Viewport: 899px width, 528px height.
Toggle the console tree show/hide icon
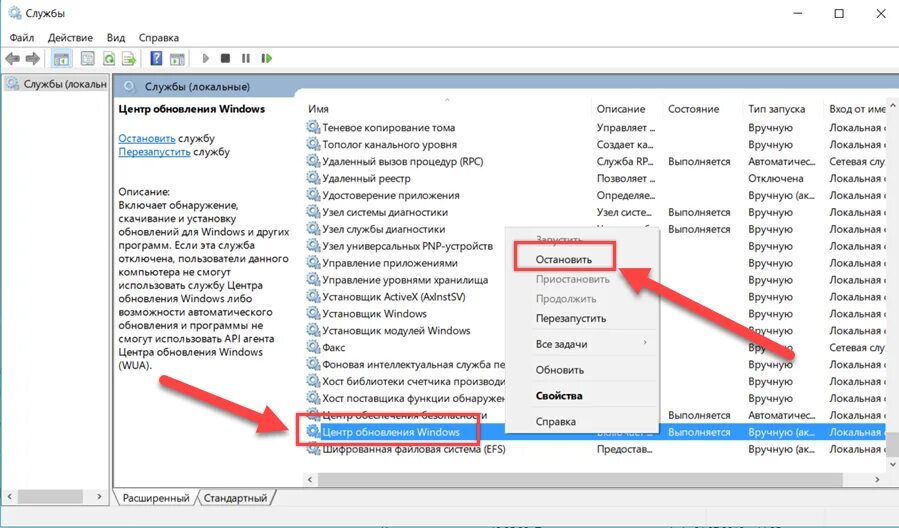pyautogui.click(x=61, y=58)
